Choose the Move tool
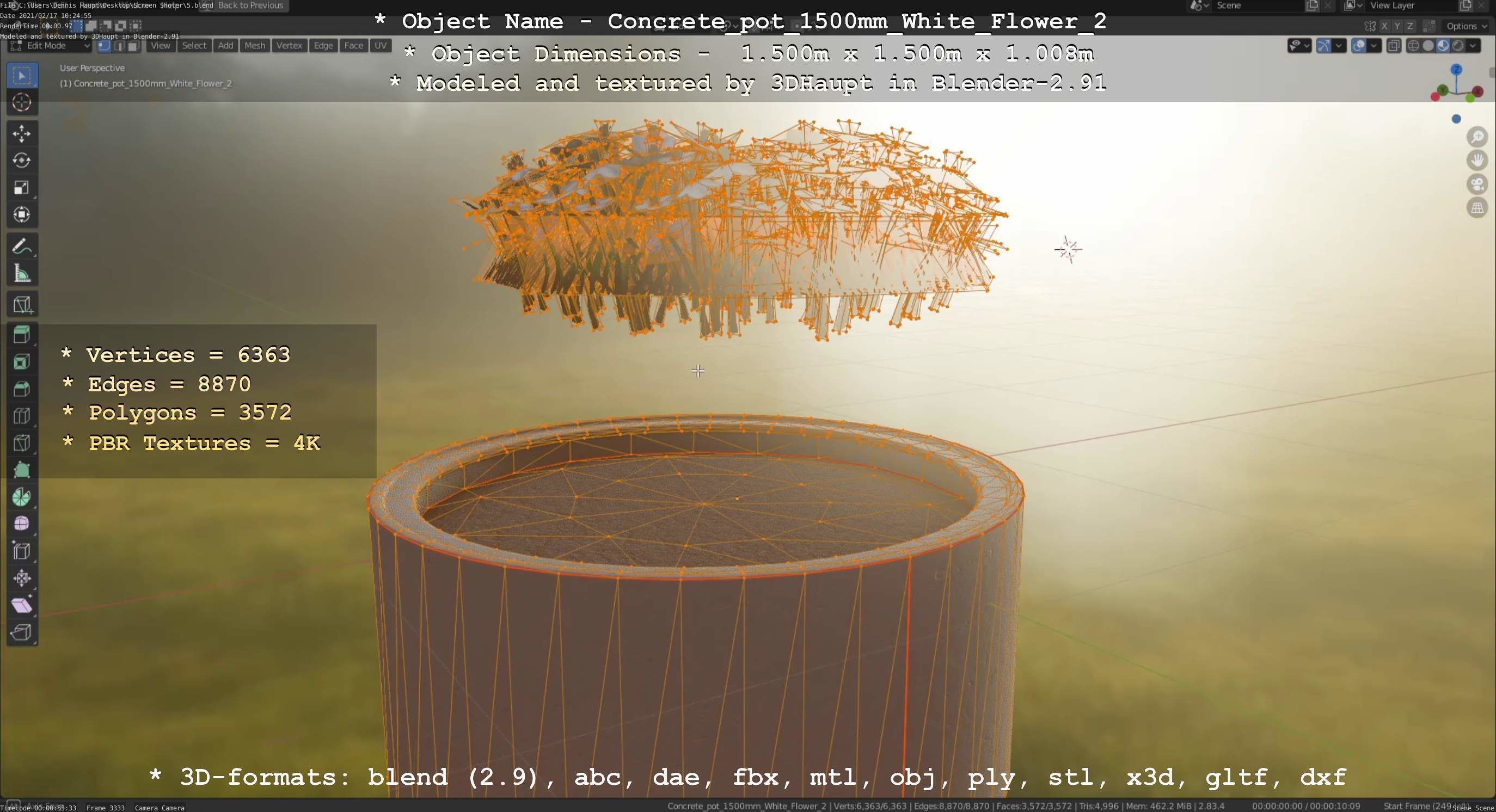 (22, 134)
